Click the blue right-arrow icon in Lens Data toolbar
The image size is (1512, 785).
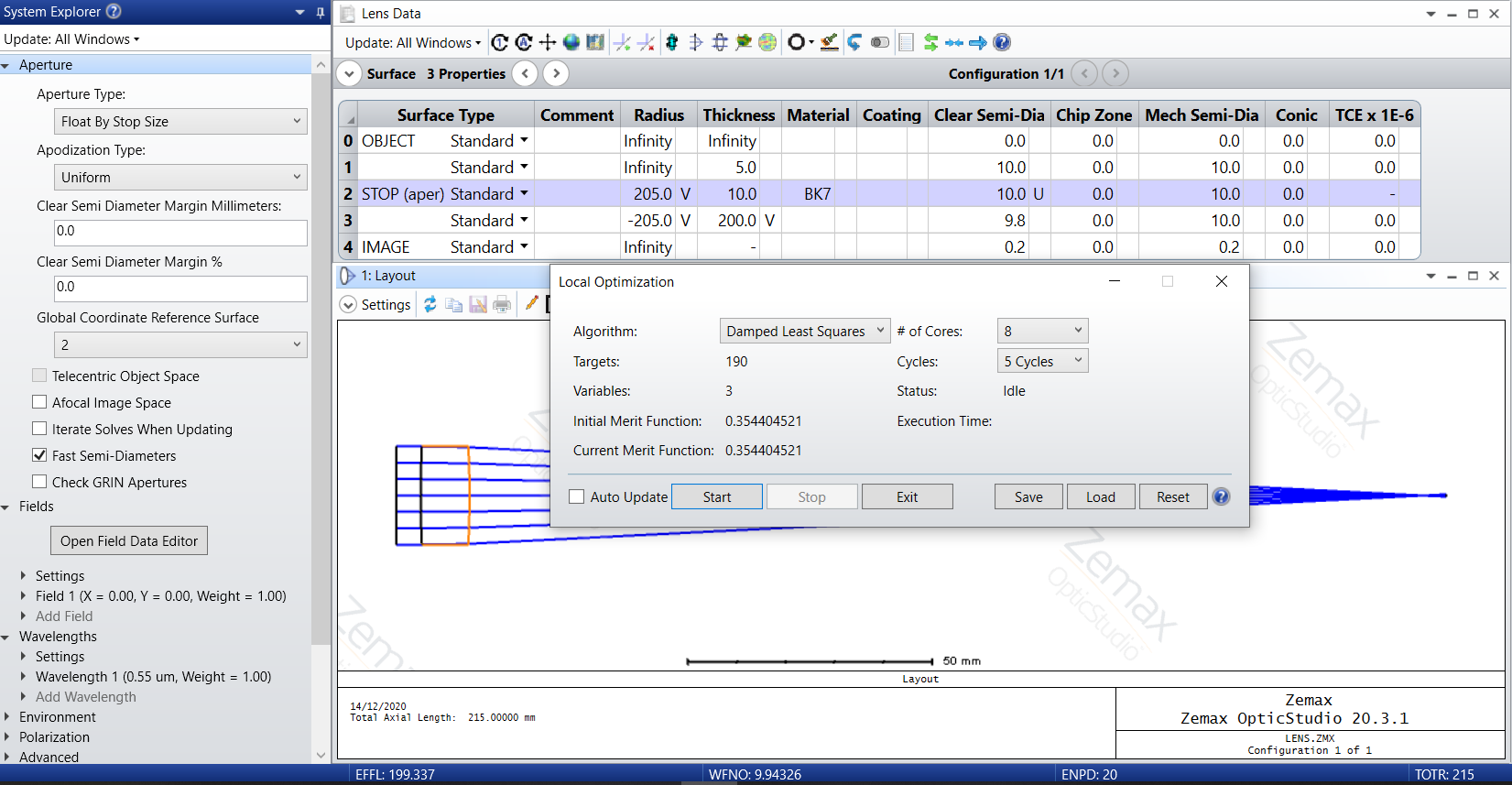[978, 42]
